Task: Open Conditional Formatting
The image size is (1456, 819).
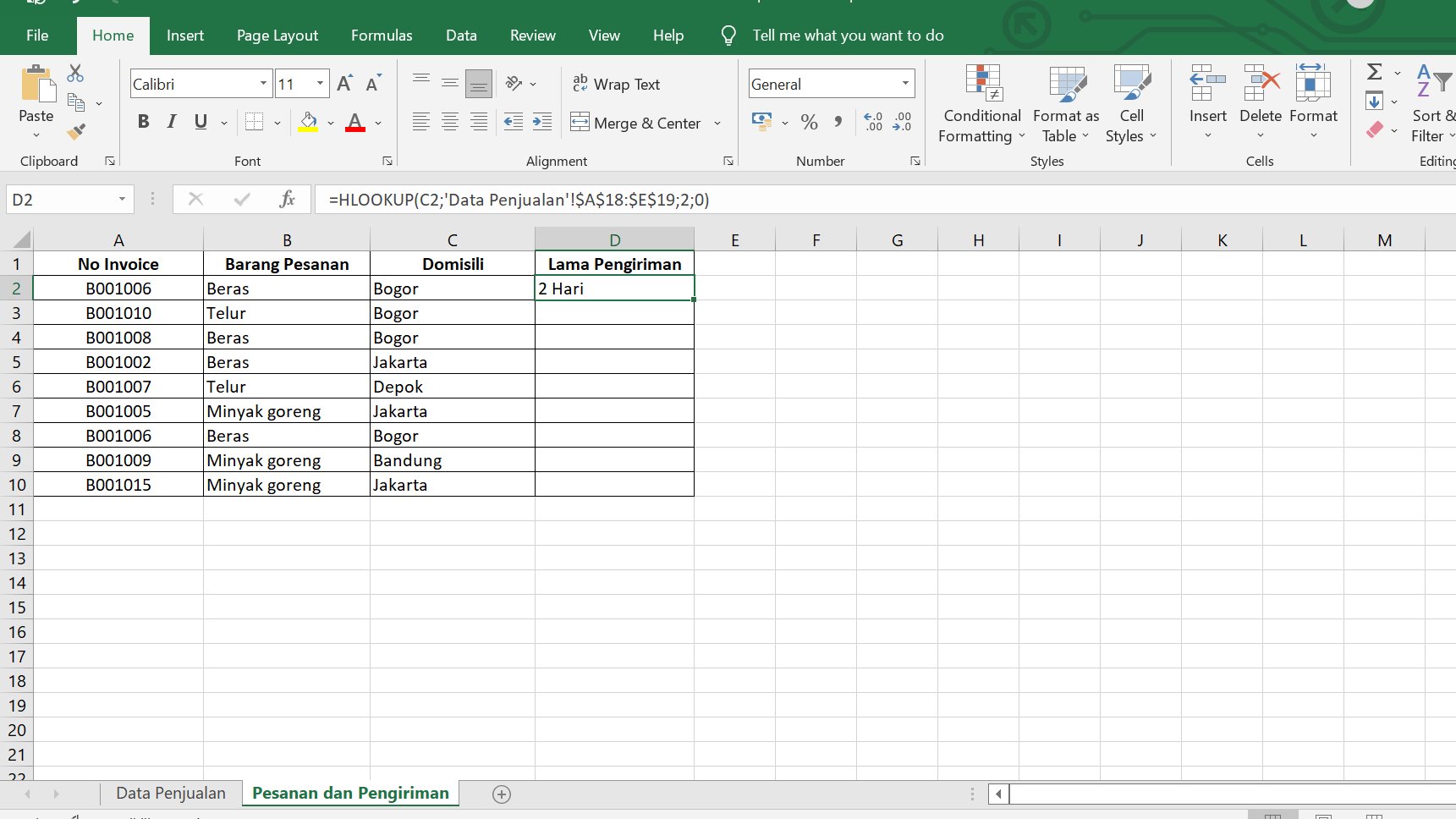Action: [980, 103]
